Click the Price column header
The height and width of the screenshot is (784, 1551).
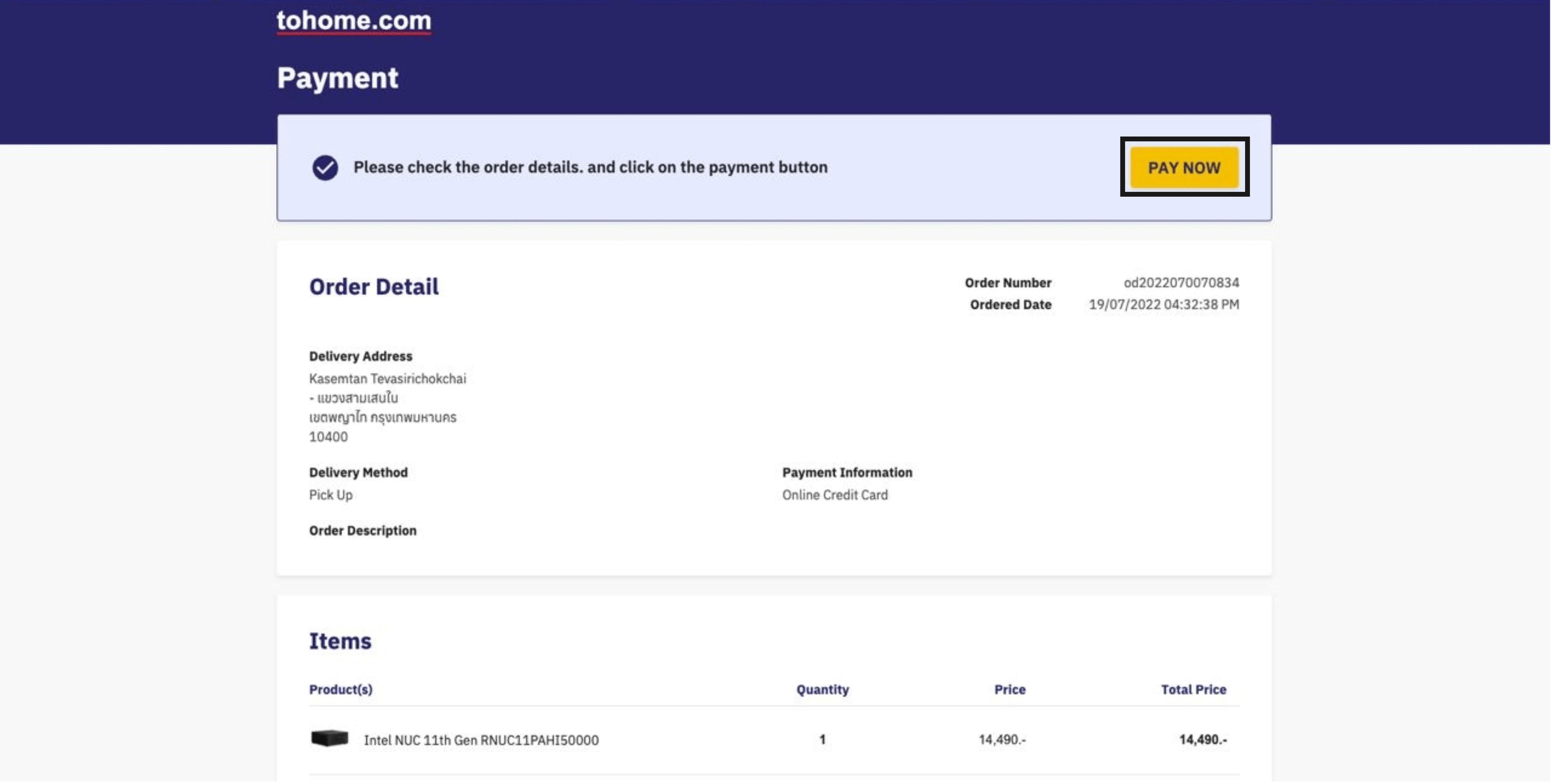pyautogui.click(x=1009, y=690)
